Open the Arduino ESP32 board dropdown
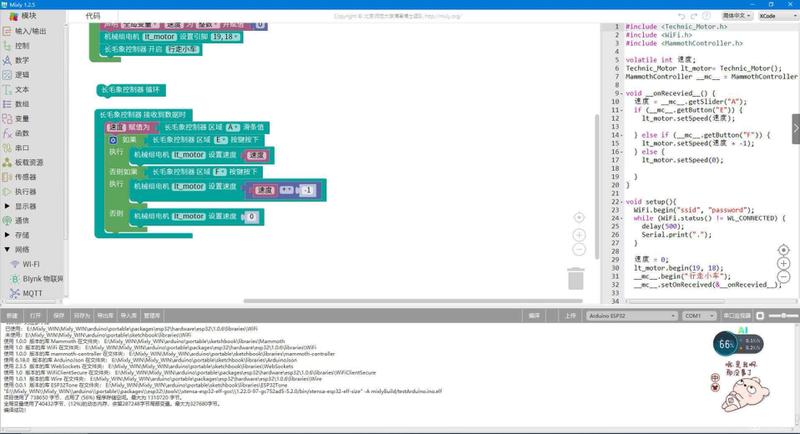Viewport: 800px width, 434px height. (x=632, y=316)
